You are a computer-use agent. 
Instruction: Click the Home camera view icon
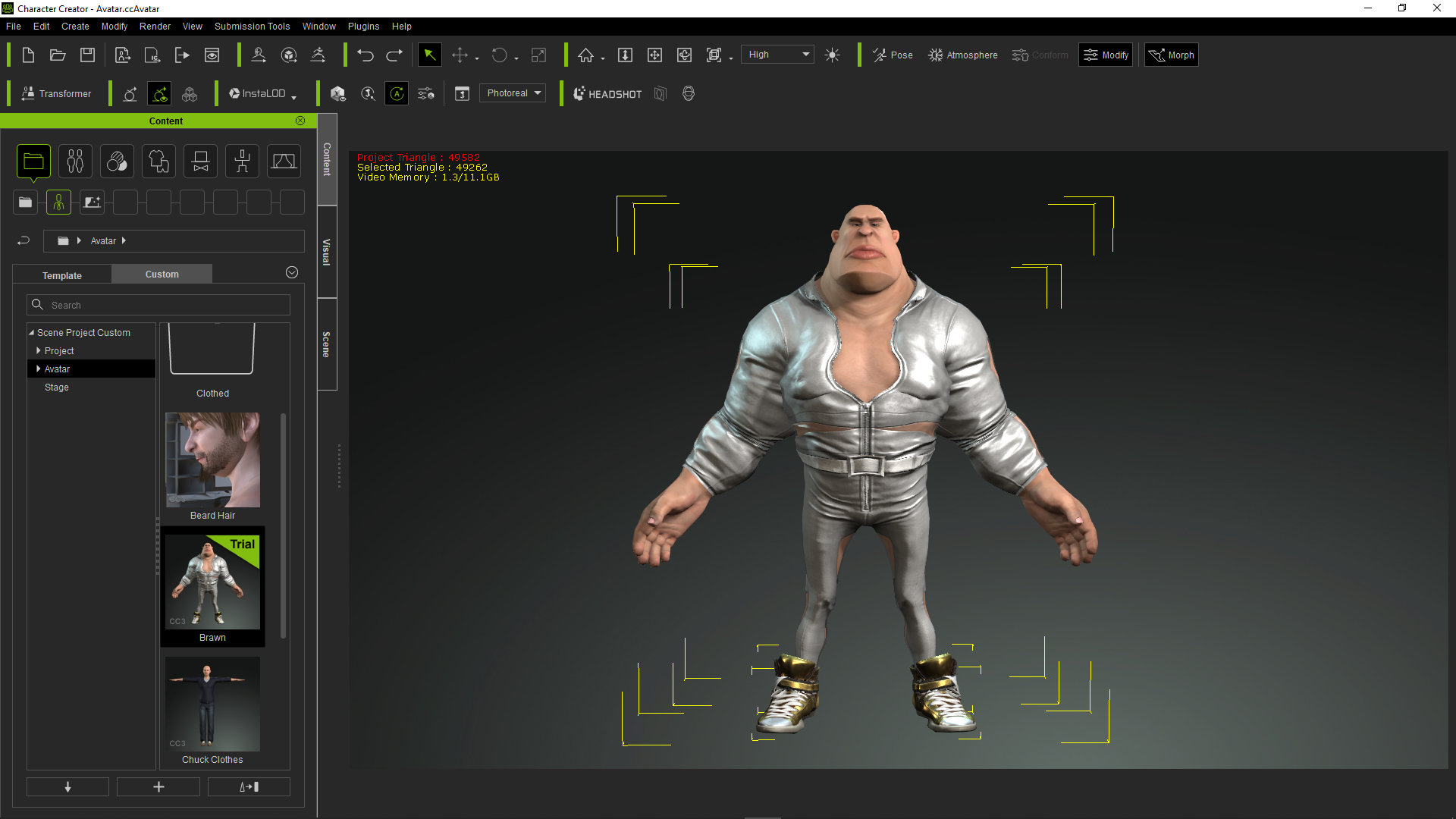tap(585, 55)
